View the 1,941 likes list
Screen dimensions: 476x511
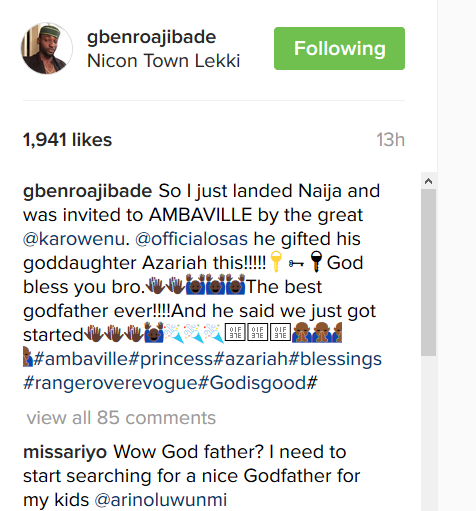(x=67, y=139)
